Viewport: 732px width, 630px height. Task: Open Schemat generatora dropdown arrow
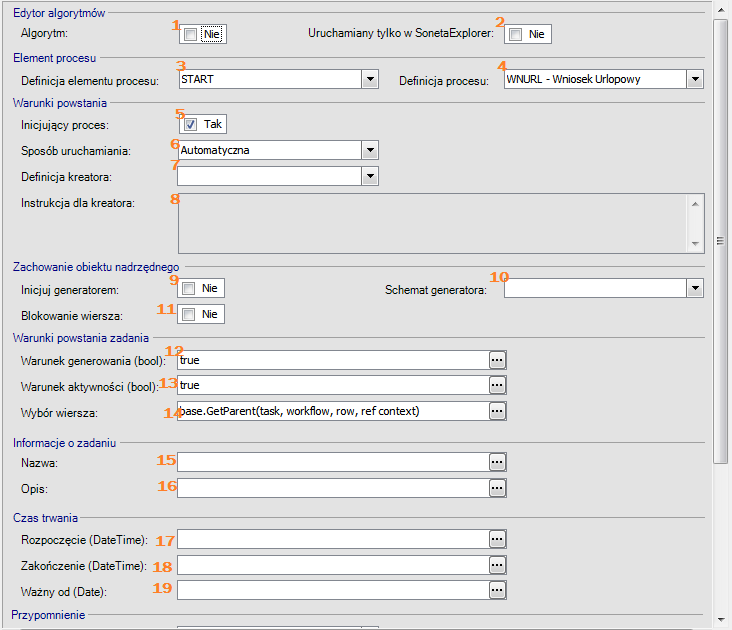[x=695, y=288]
